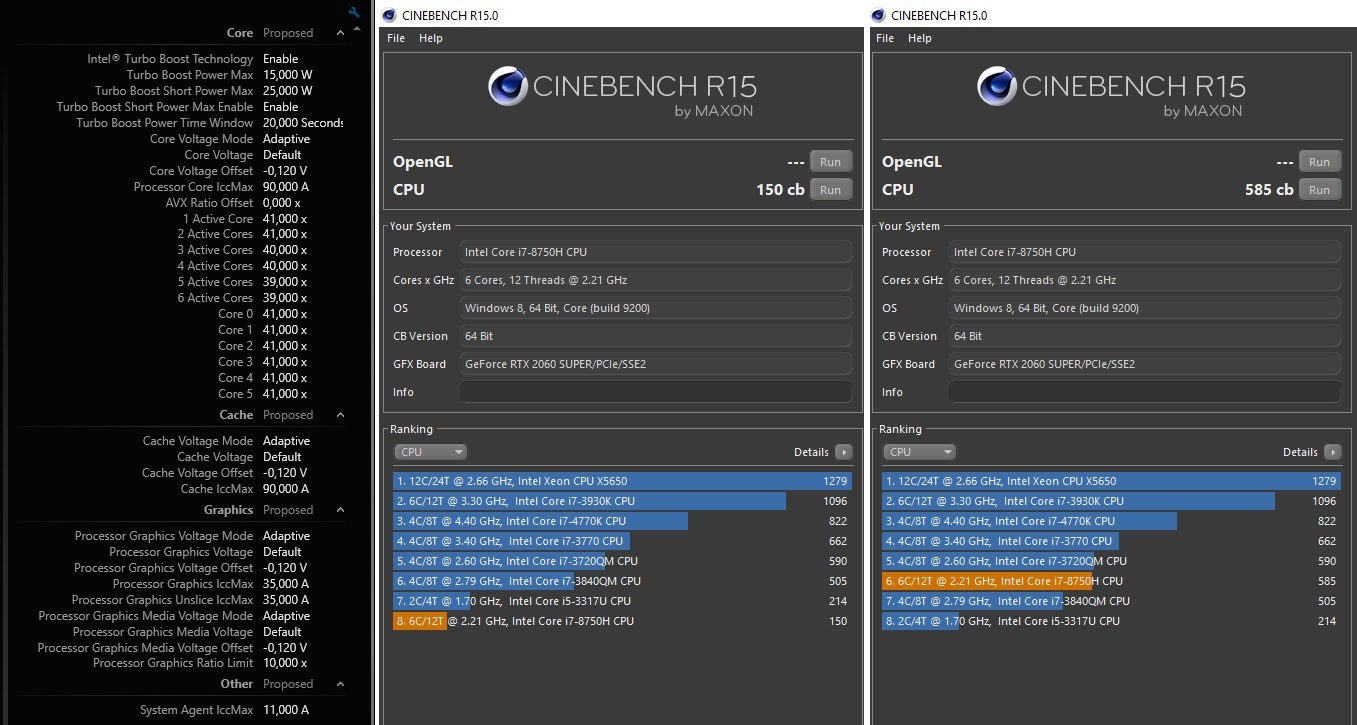Viewport: 1357px width, 725px height.
Task: Click Intel Turbo Boost Technology Enable value
Action: [x=281, y=59]
